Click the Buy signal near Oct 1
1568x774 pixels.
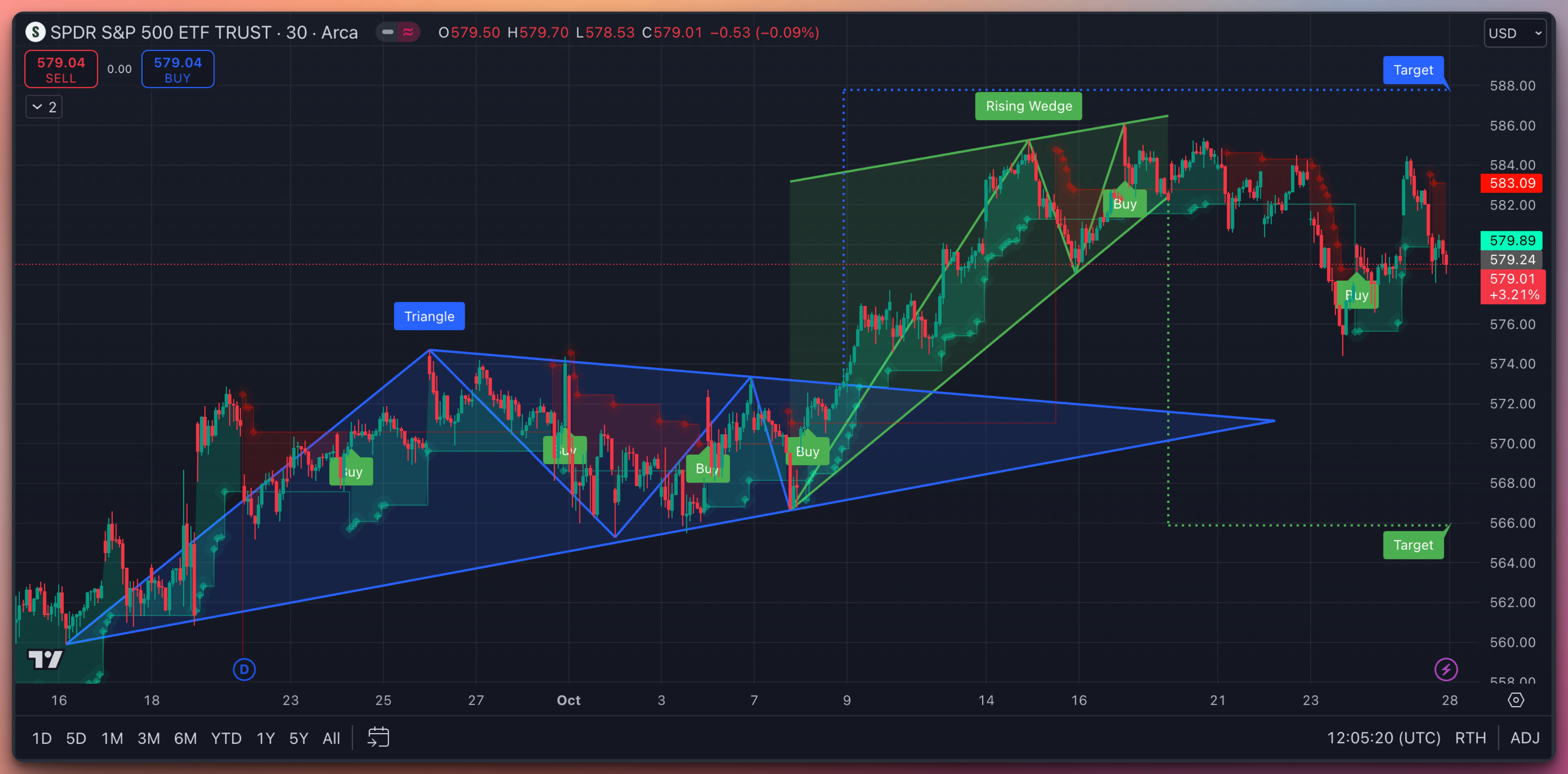(564, 450)
